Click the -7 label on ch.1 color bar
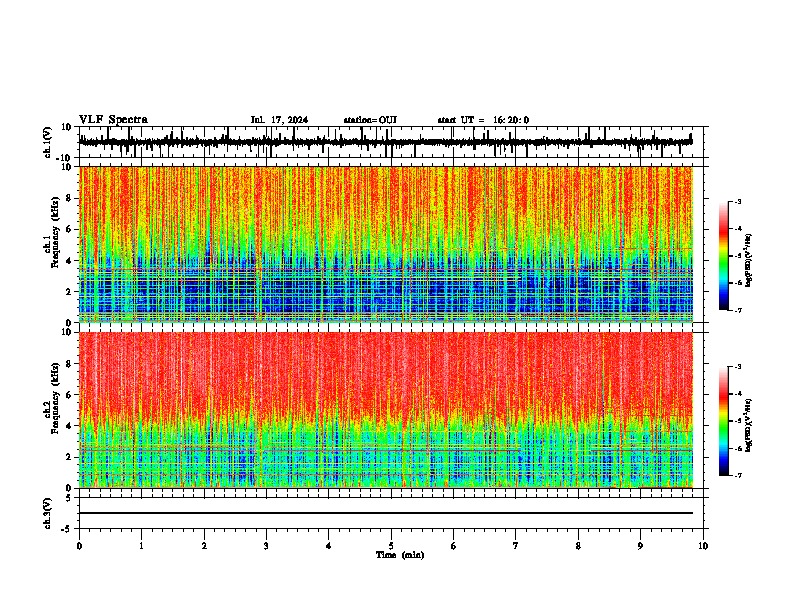The width and height of the screenshot is (792, 612). point(738,310)
